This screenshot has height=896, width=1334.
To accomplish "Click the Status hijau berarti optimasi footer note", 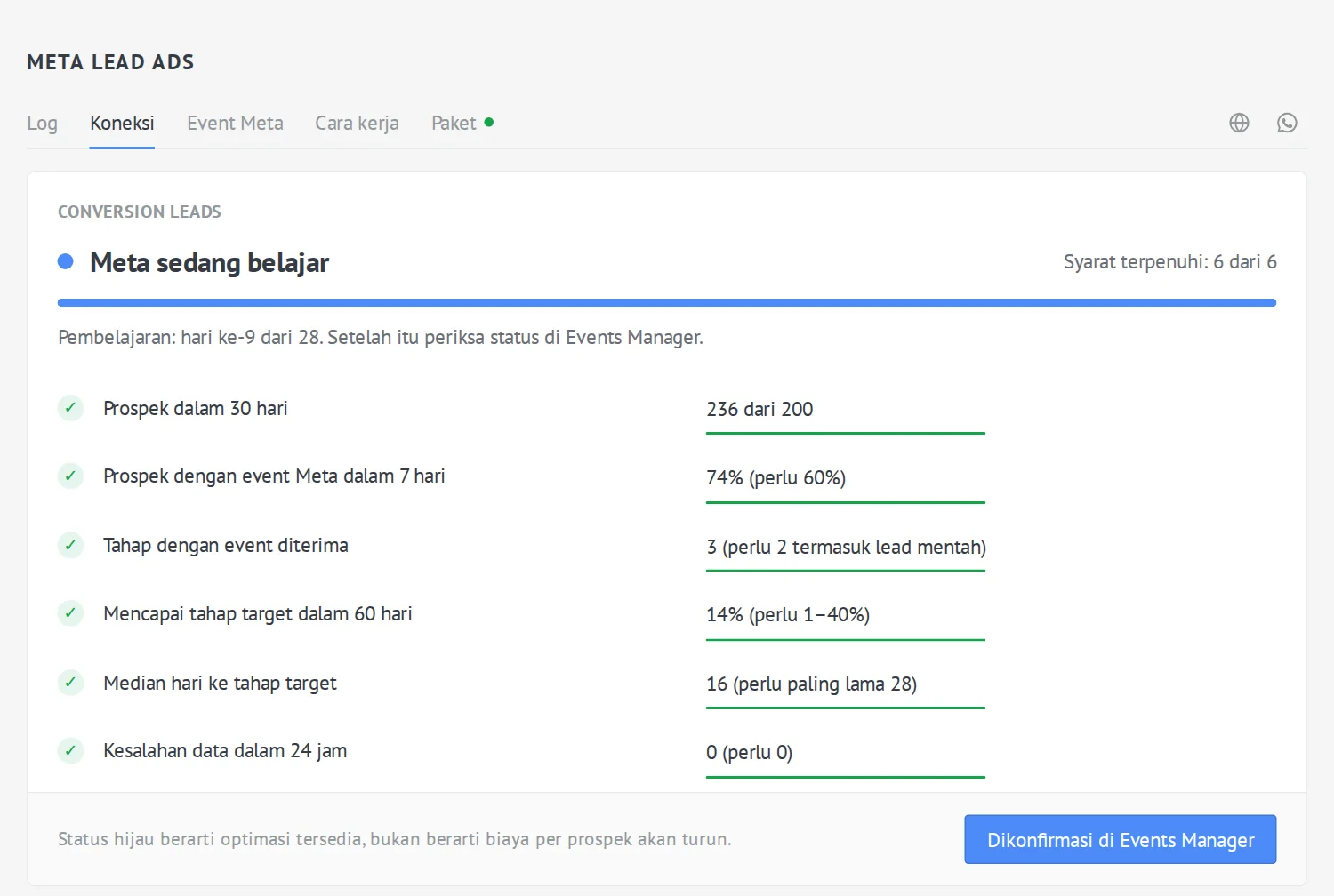I will click(x=395, y=839).
